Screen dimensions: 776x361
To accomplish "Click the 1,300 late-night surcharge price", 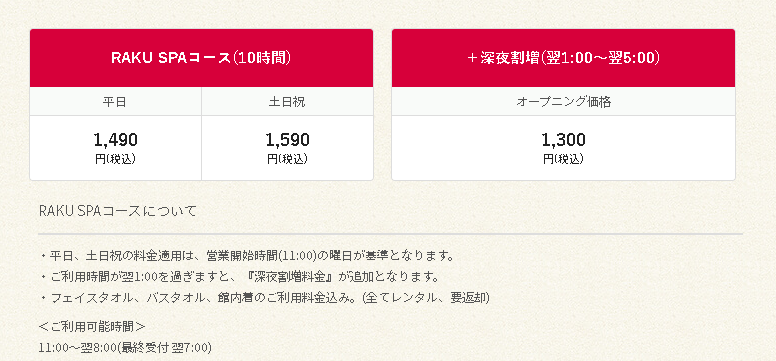I will coord(563,140).
